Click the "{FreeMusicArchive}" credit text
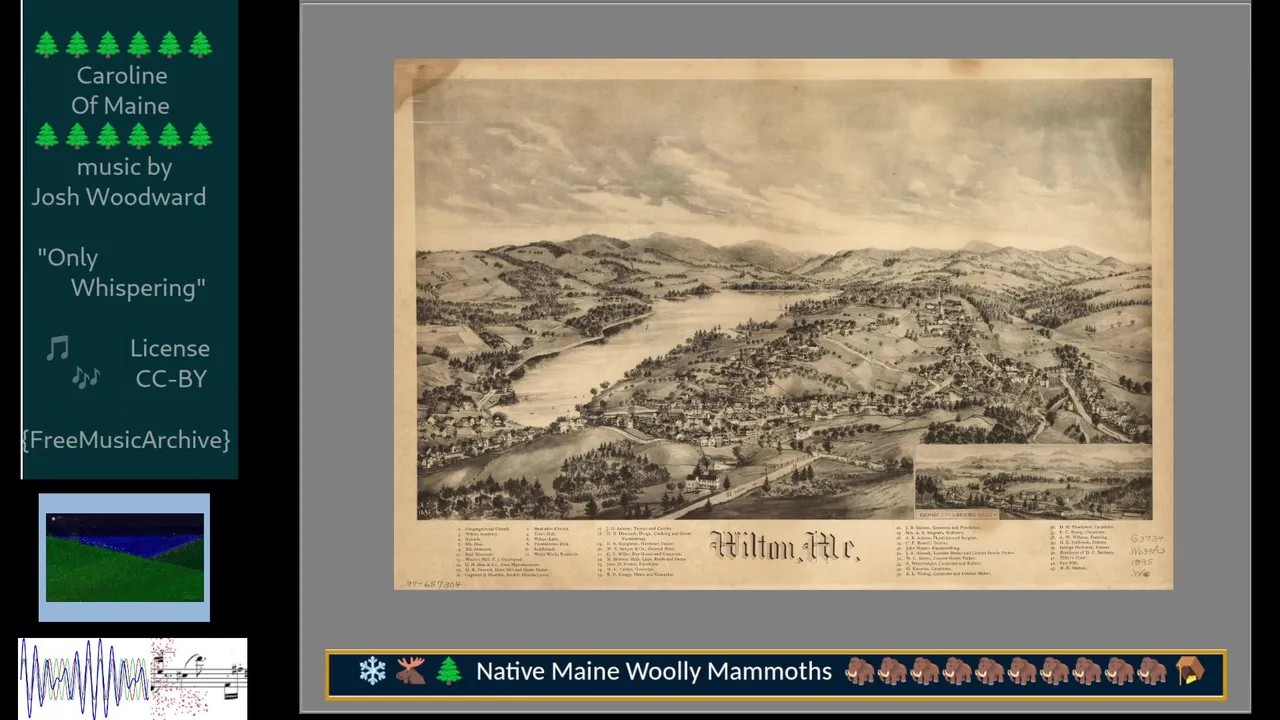 [x=126, y=440]
